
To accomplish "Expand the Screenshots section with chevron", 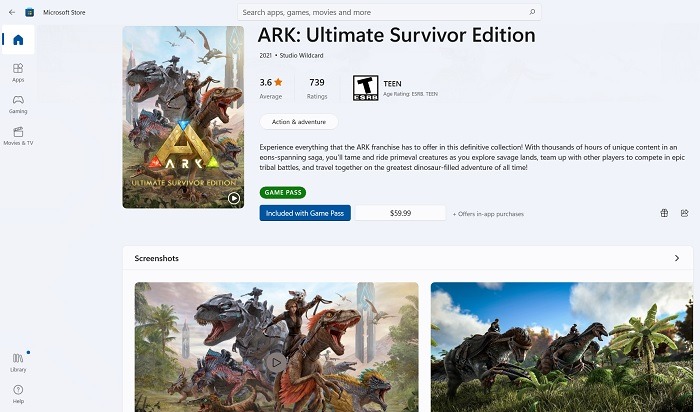I will point(677,258).
